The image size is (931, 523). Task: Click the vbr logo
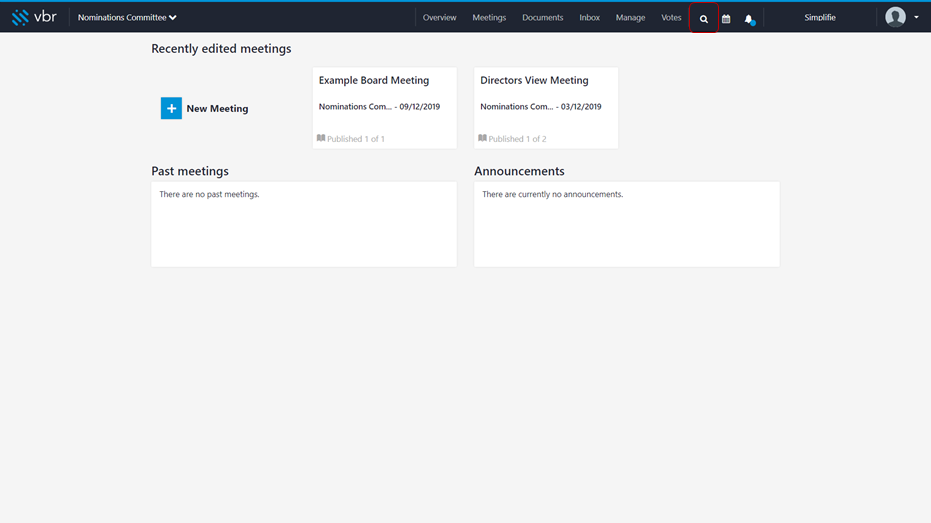click(x=34, y=17)
